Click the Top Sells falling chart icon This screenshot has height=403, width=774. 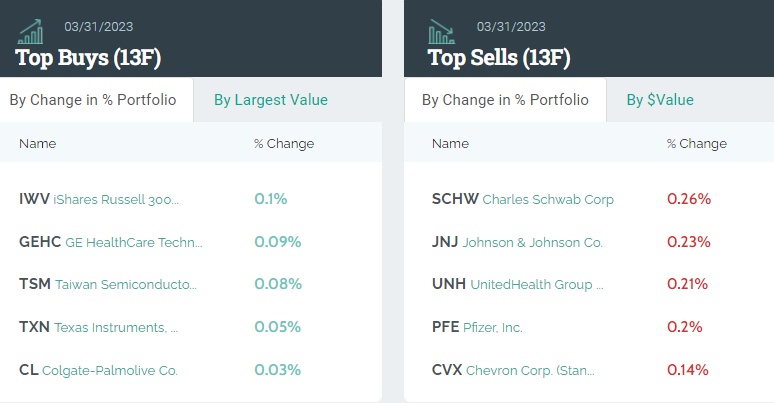tap(441, 32)
